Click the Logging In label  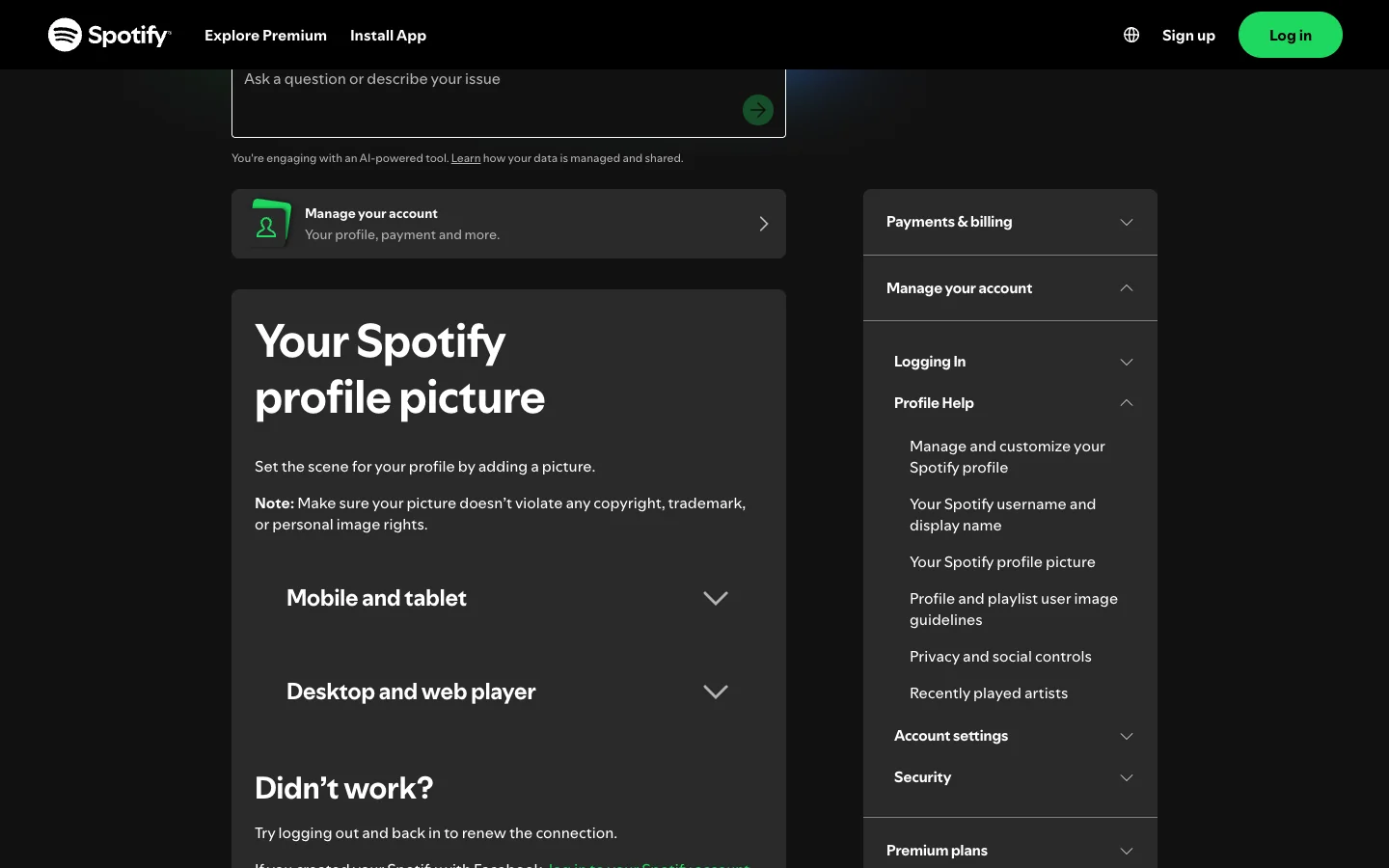[x=930, y=362]
